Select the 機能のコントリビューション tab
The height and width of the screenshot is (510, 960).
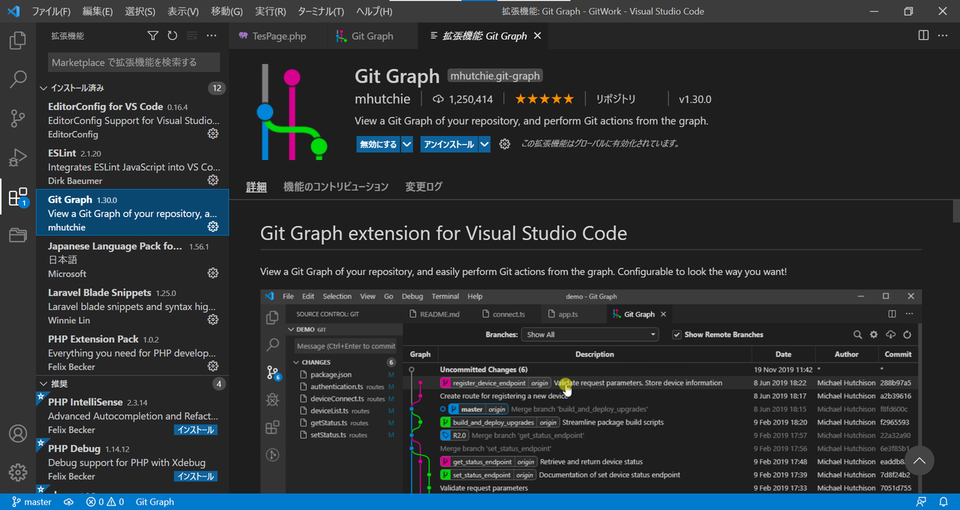(336, 187)
